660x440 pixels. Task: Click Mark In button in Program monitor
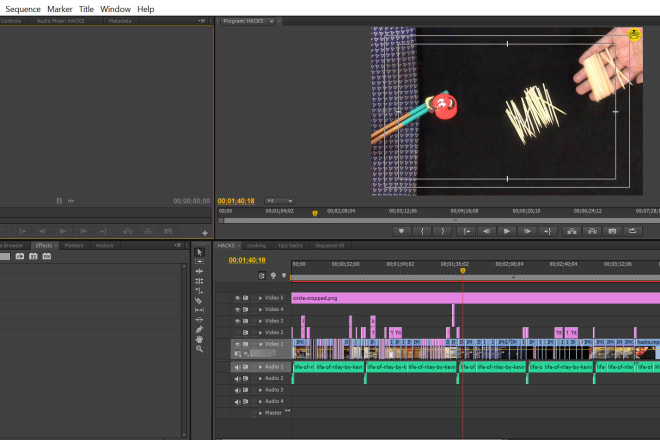[422, 231]
